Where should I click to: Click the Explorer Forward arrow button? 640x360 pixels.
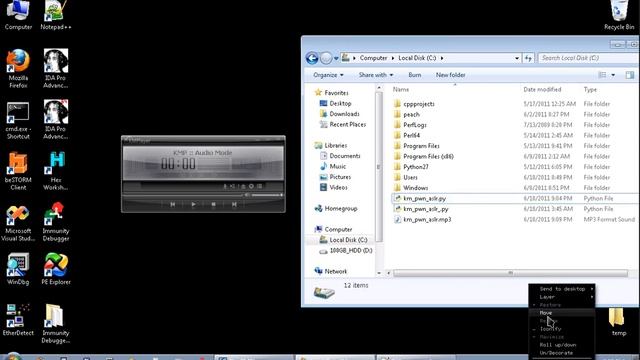[326, 58]
